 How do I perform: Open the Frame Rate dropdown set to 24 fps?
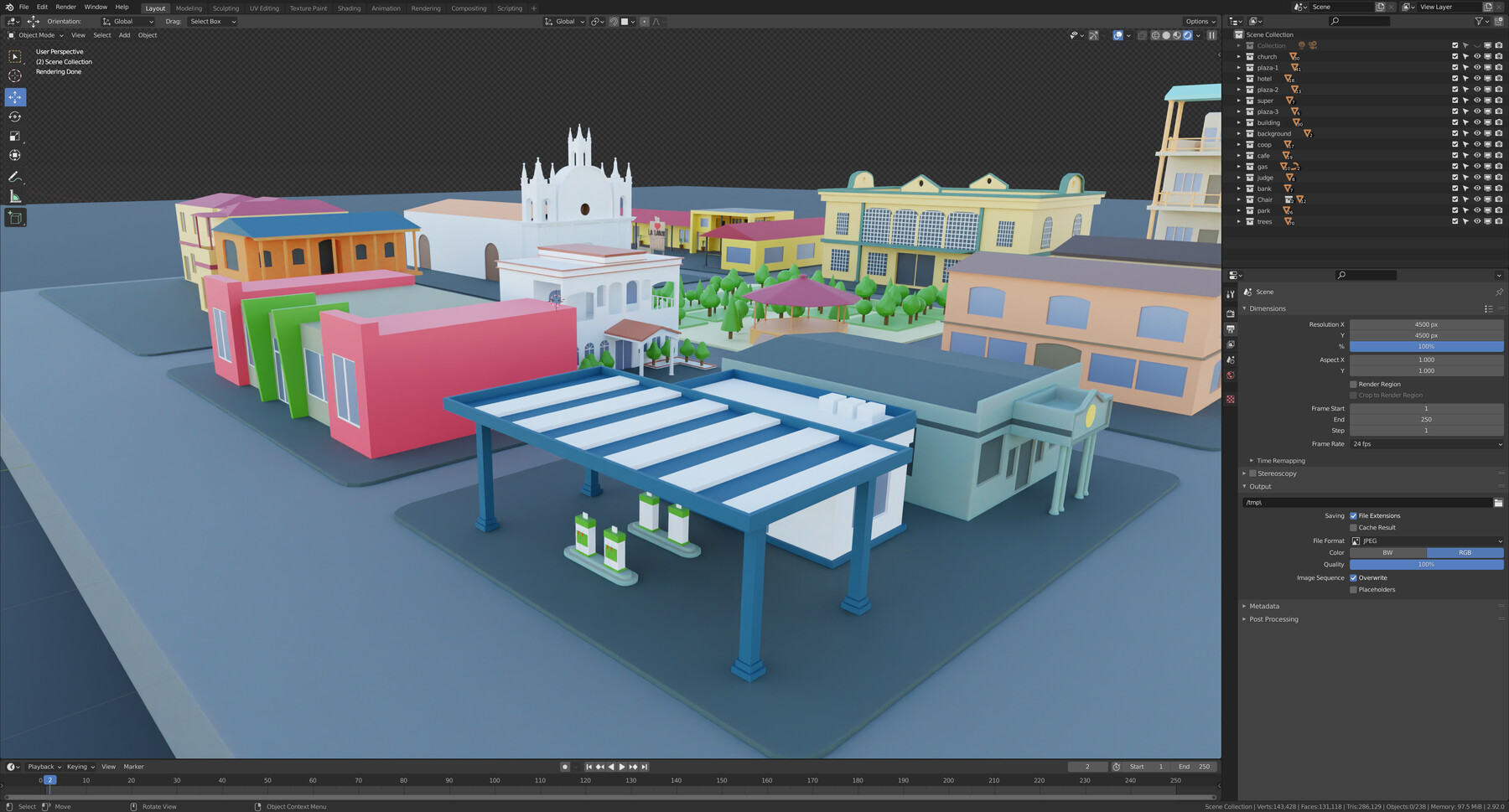tap(1425, 444)
